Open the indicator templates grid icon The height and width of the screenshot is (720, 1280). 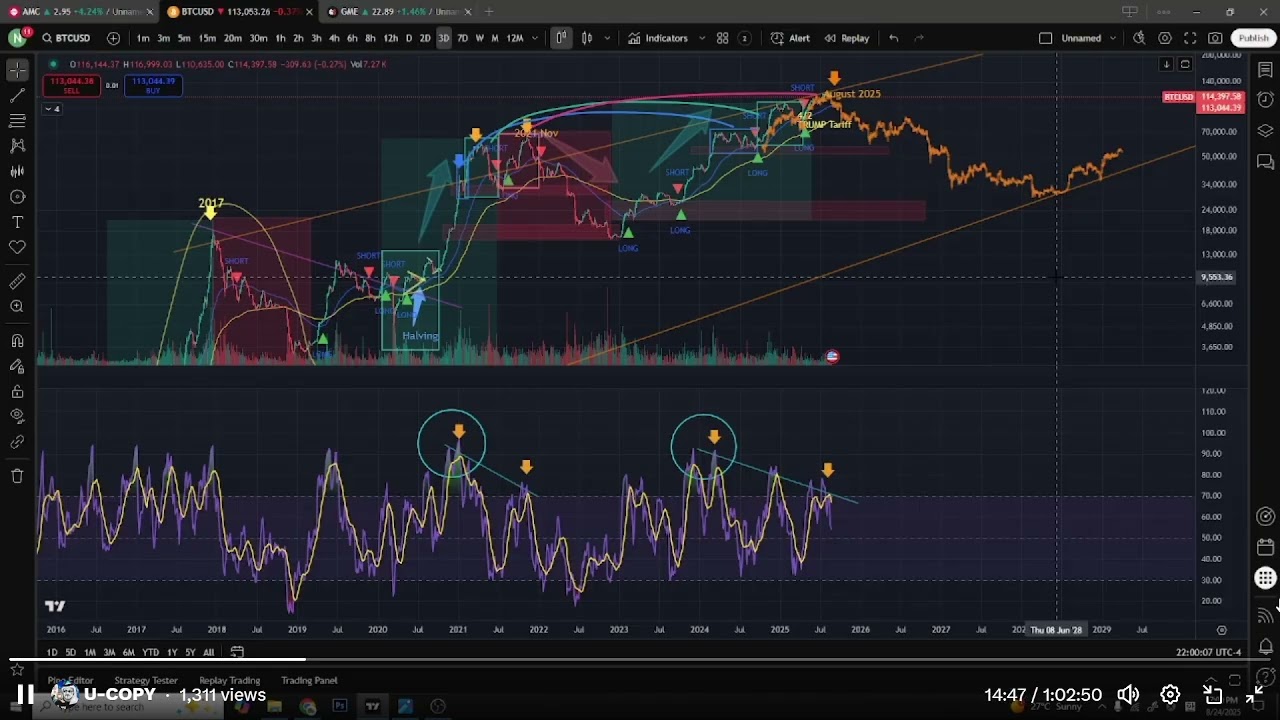[x=722, y=38]
